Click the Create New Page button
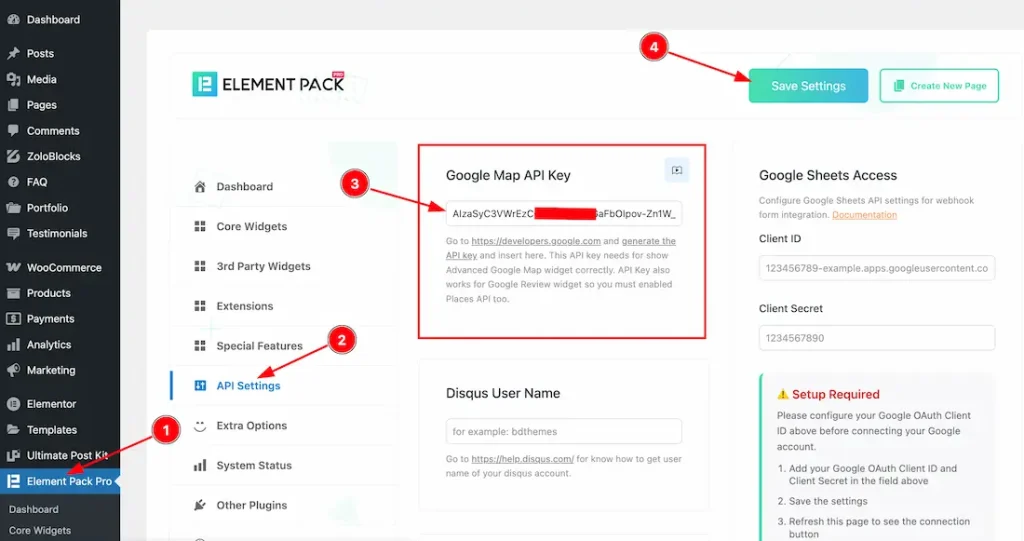 [938, 86]
